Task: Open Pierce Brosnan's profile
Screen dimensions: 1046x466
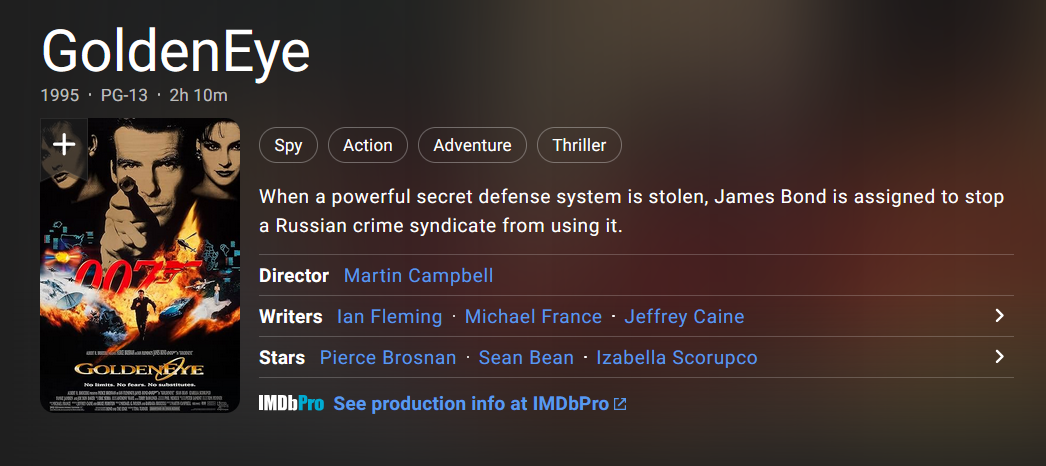Action: coord(388,358)
